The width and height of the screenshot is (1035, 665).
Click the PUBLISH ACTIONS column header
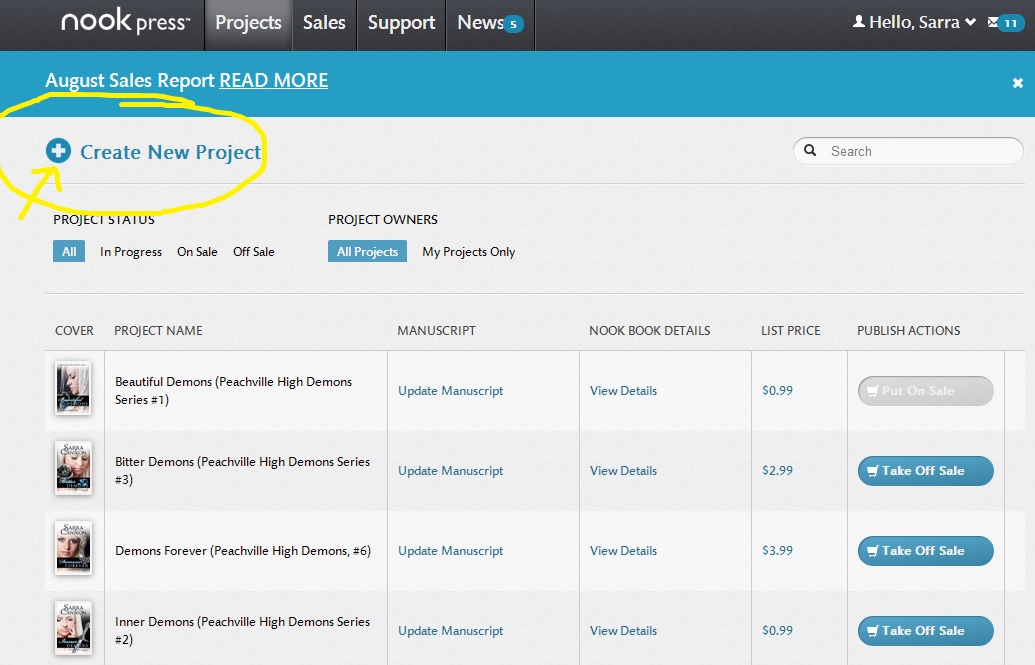coord(908,330)
